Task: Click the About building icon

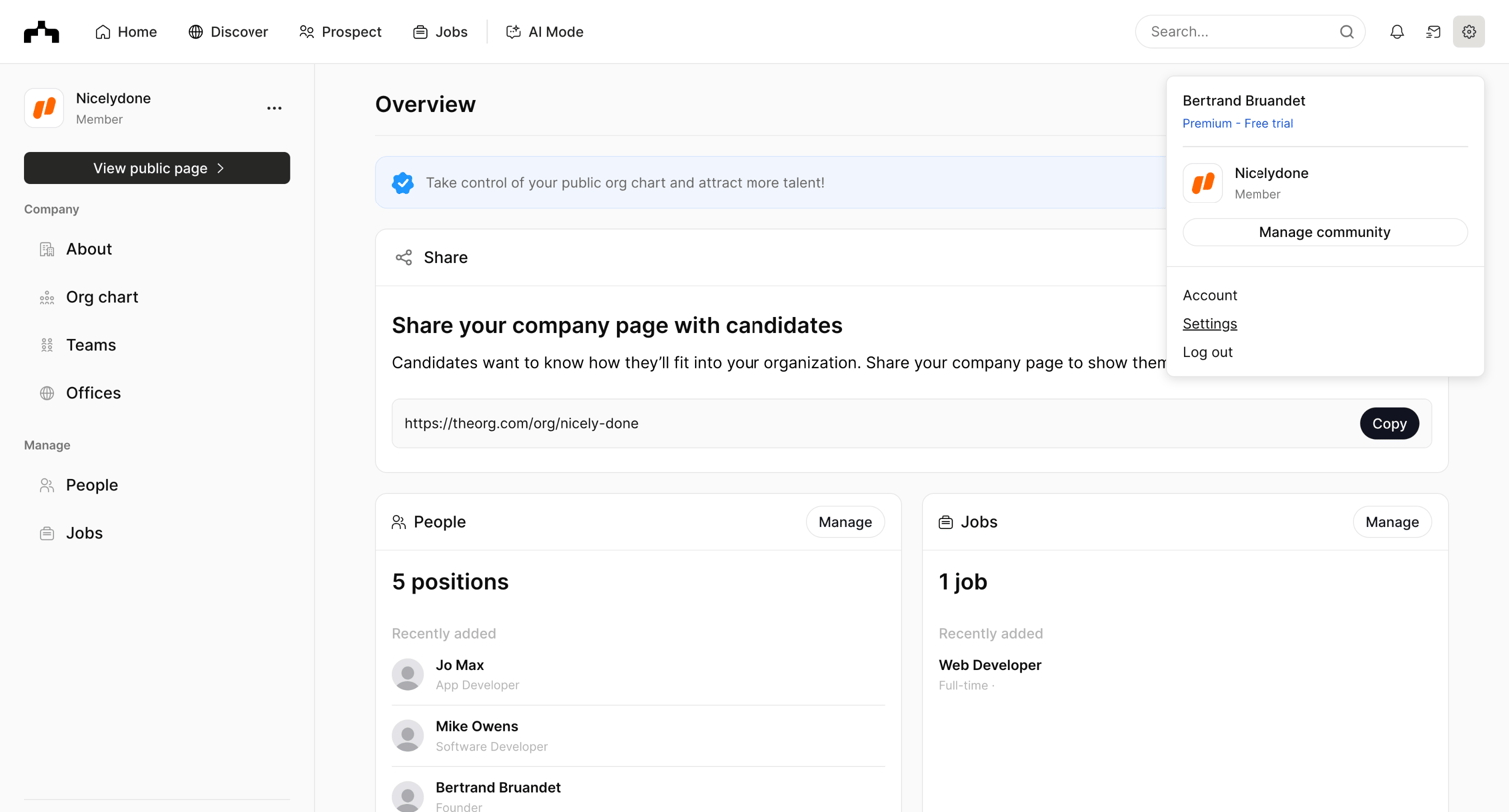Action: pyautogui.click(x=47, y=249)
